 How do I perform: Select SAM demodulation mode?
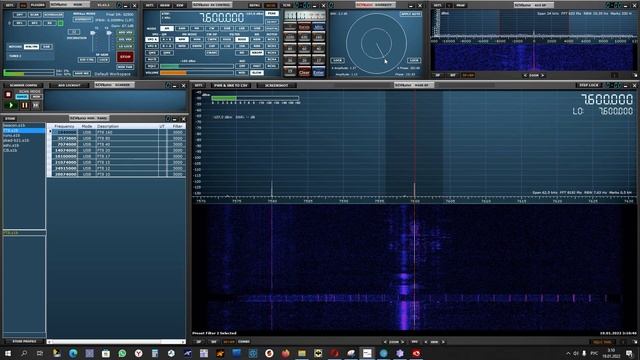182,29
